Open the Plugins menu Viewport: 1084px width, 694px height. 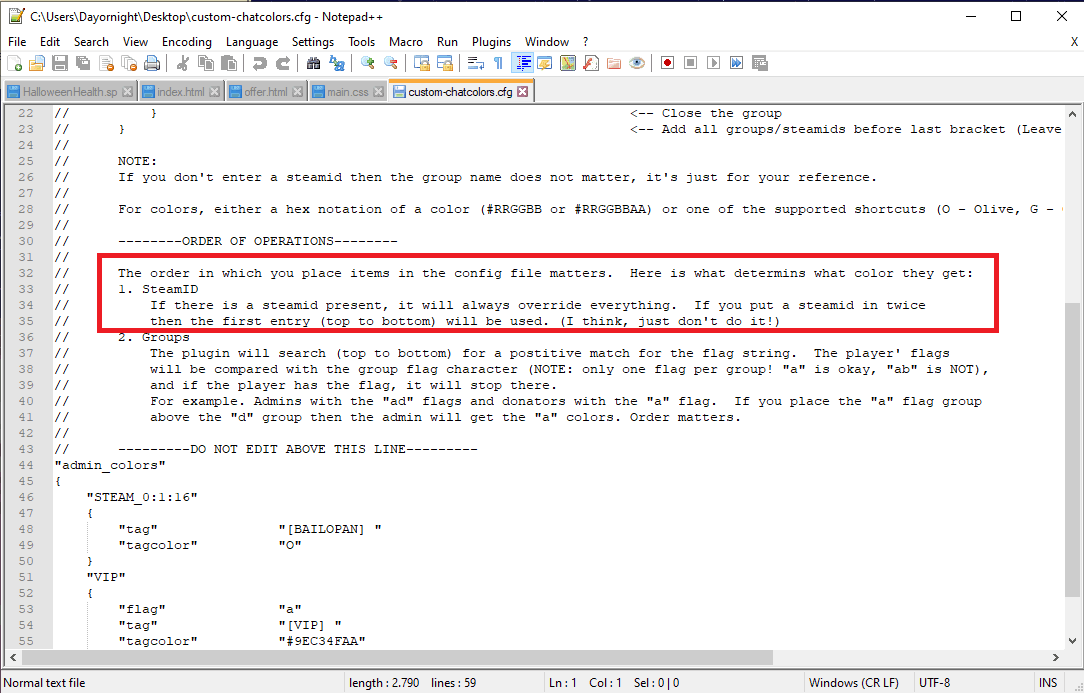click(491, 42)
